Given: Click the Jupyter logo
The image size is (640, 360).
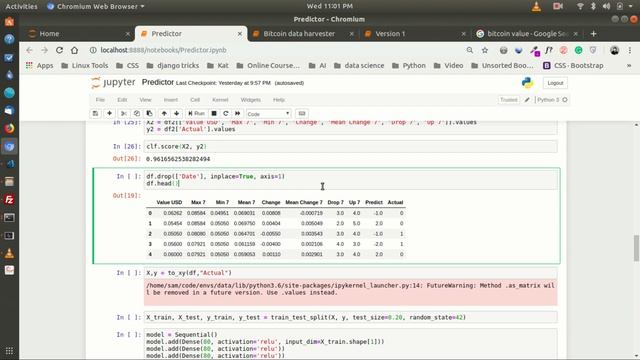Looking at the screenshot, I should click(113, 82).
